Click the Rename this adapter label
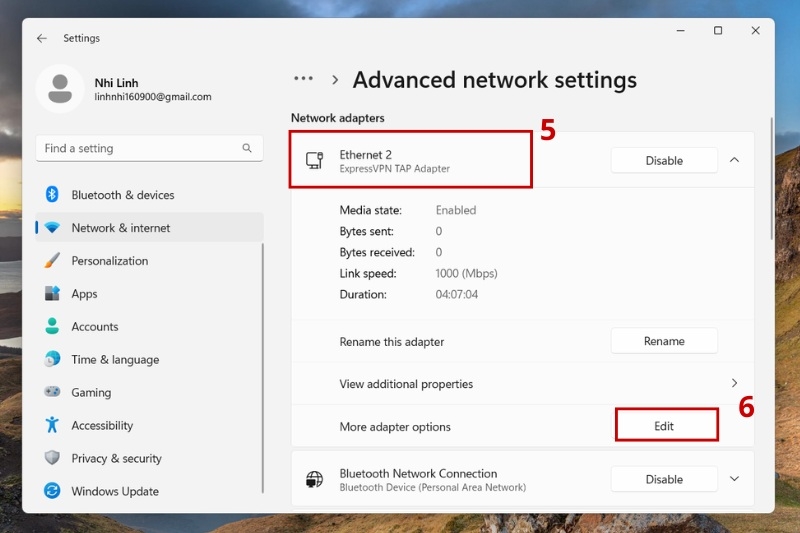This screenshot has height=533, width=800. (392, 342)
